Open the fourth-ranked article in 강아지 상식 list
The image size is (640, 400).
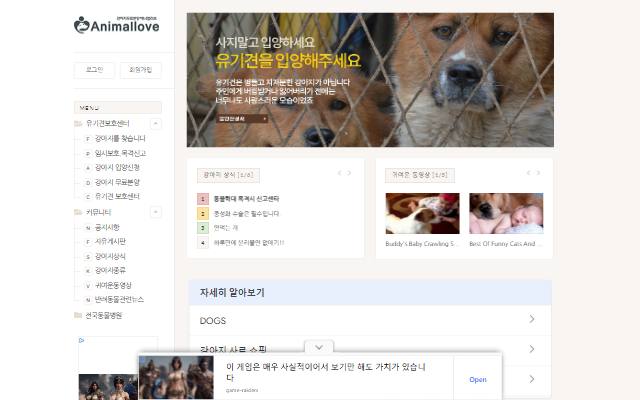(x=249, y=242)
